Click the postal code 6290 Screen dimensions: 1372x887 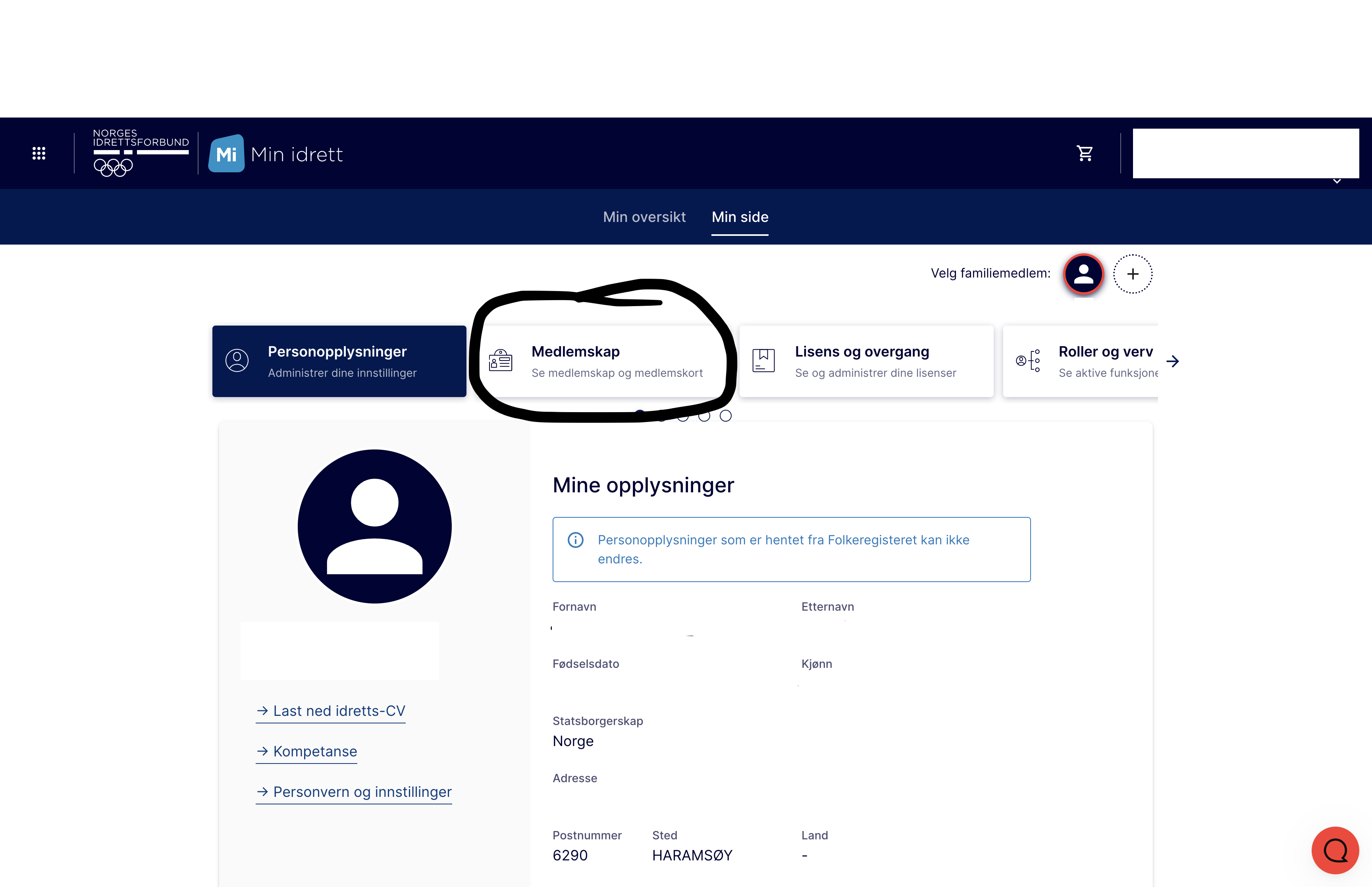(570, 855)
